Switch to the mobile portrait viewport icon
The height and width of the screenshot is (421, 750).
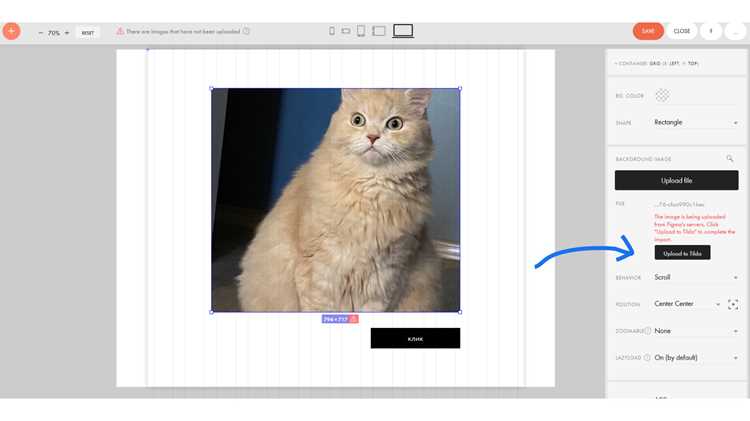coord(332,31)
